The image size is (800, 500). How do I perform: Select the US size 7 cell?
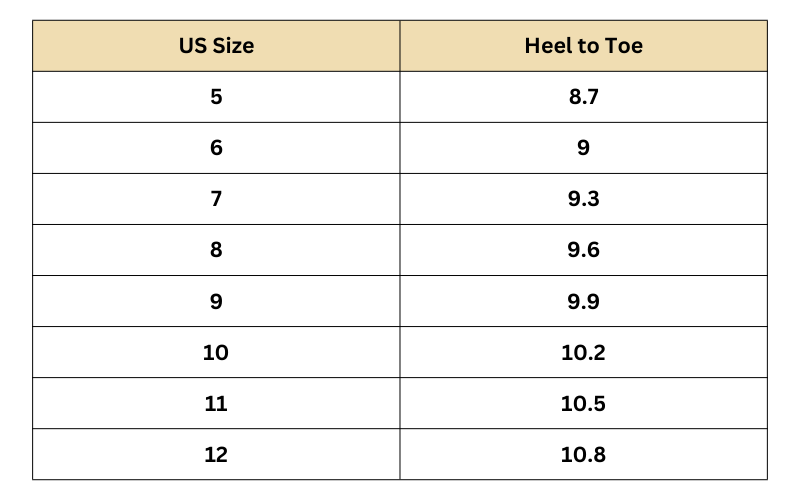pos(216,199)
